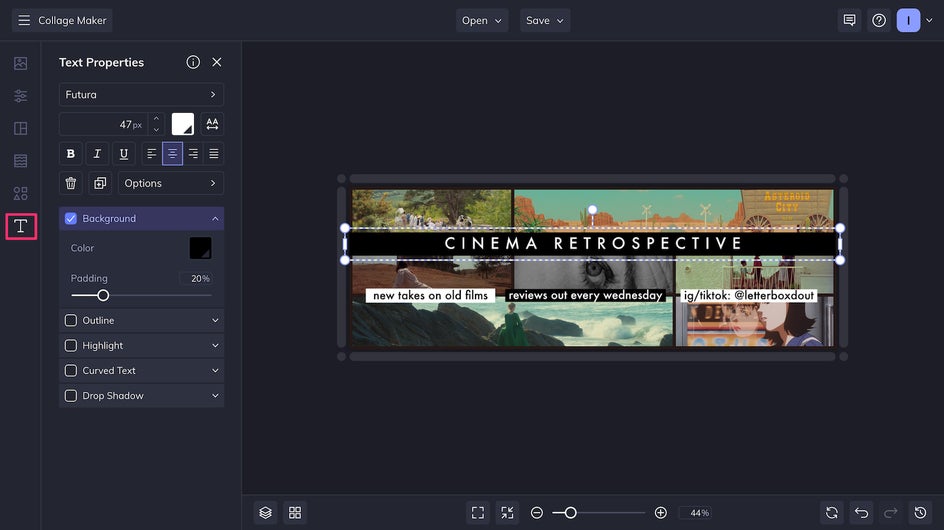944x530 pixels.
Task: Open the black Background color swatch
Action: (200, 248)
